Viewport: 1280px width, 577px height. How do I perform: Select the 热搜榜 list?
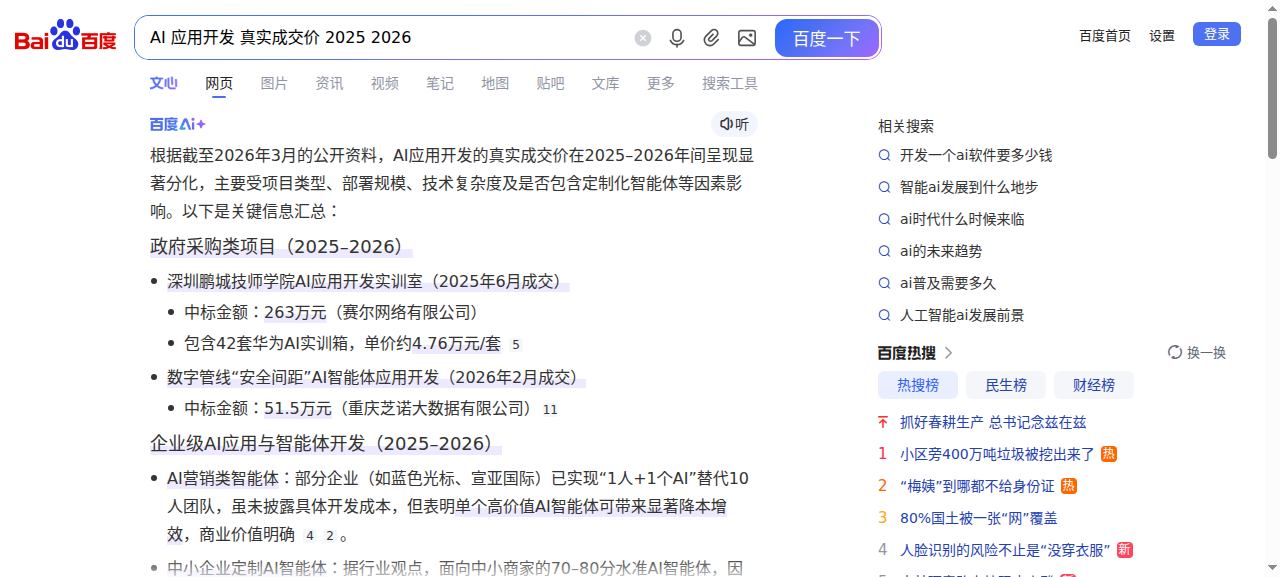click(x=917, y=385)
